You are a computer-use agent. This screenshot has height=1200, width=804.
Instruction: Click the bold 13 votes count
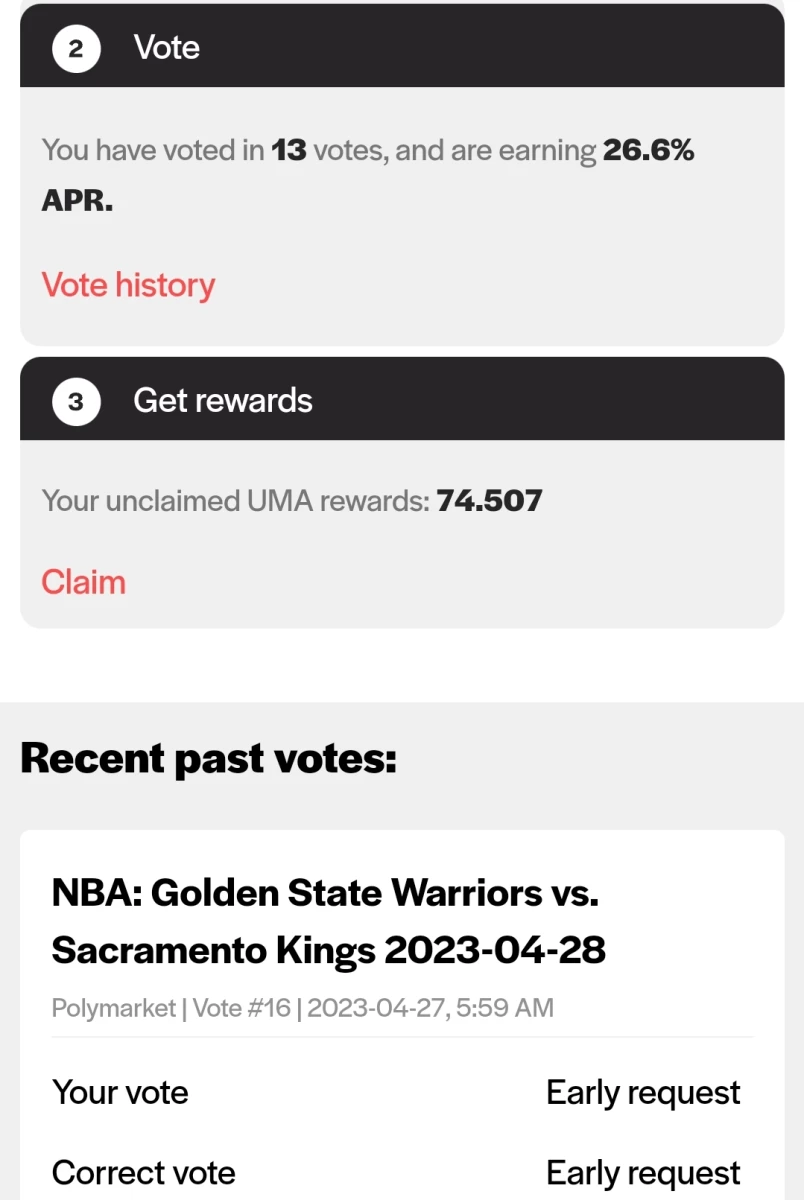(x=289, y=151)
